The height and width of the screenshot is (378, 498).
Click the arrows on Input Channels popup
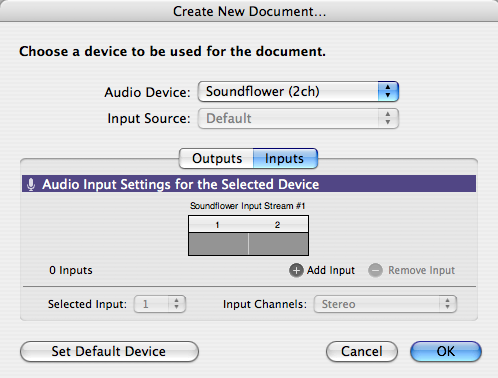(x=448, y=304)
